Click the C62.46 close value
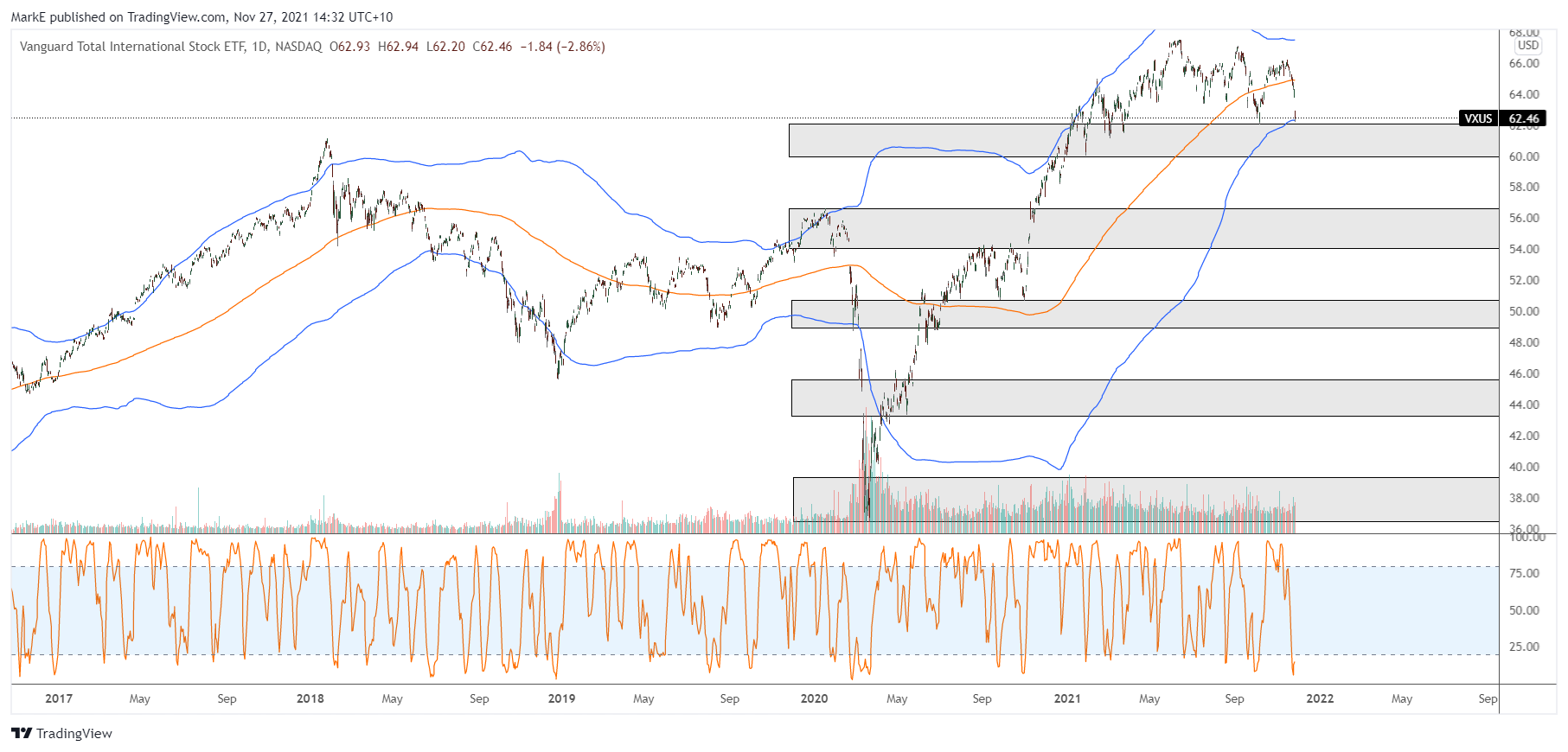Image resolution: width=1568 pixels, height=752 pixels. [492, 47]
